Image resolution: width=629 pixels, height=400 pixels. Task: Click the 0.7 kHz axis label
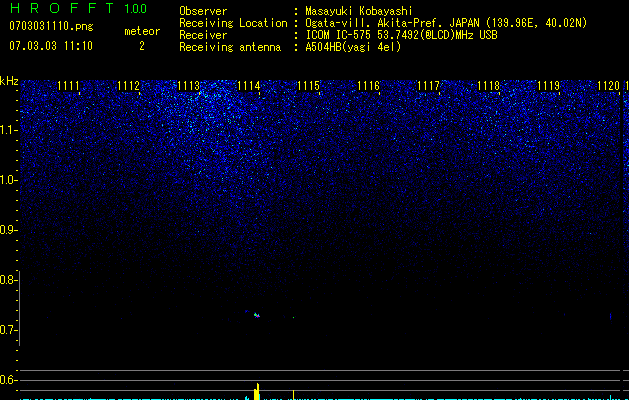[x=8, y=330]
